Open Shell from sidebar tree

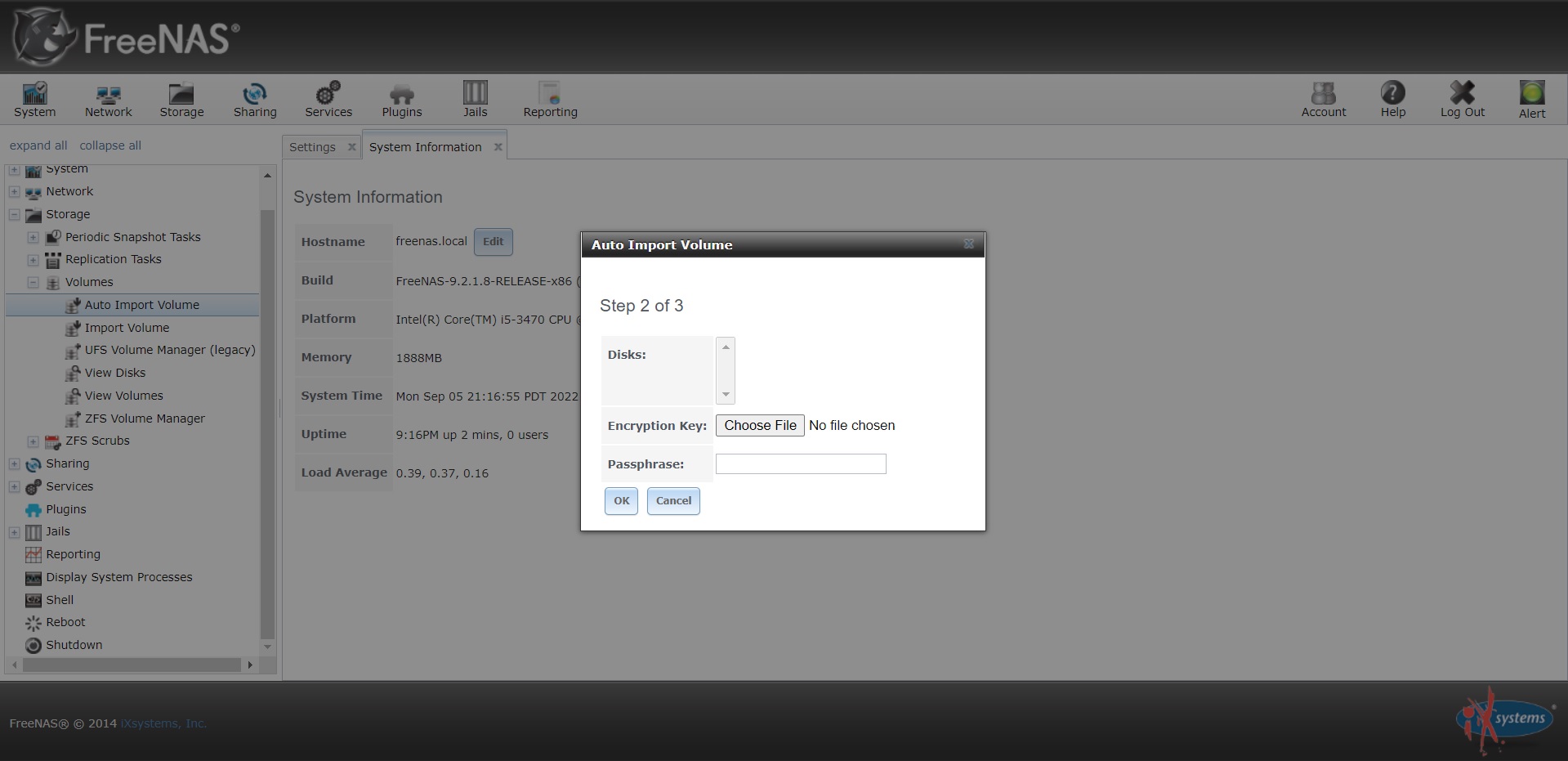(x=60, y=600)
